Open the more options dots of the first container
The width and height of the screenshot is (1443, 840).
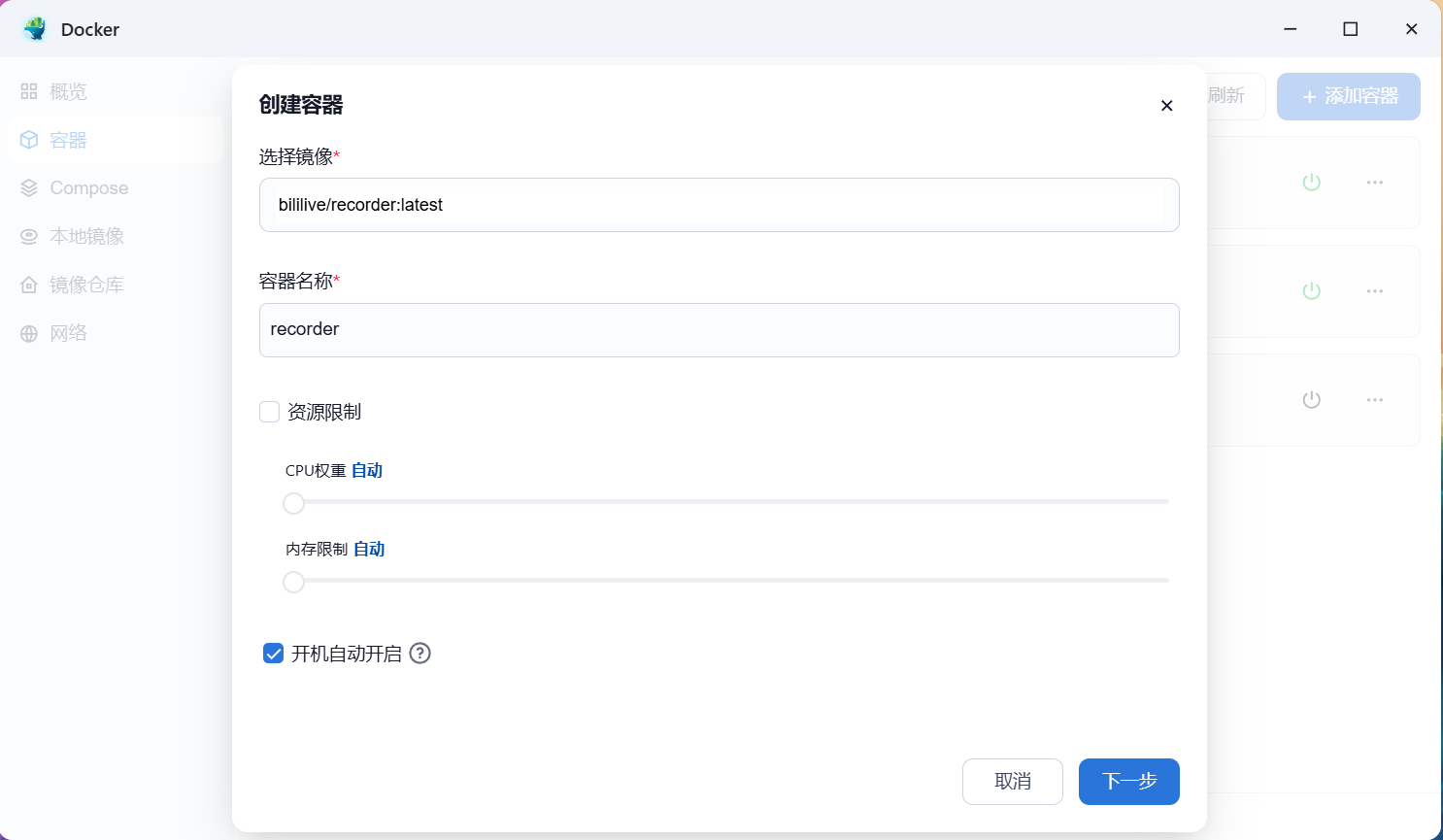point(1375,183)
